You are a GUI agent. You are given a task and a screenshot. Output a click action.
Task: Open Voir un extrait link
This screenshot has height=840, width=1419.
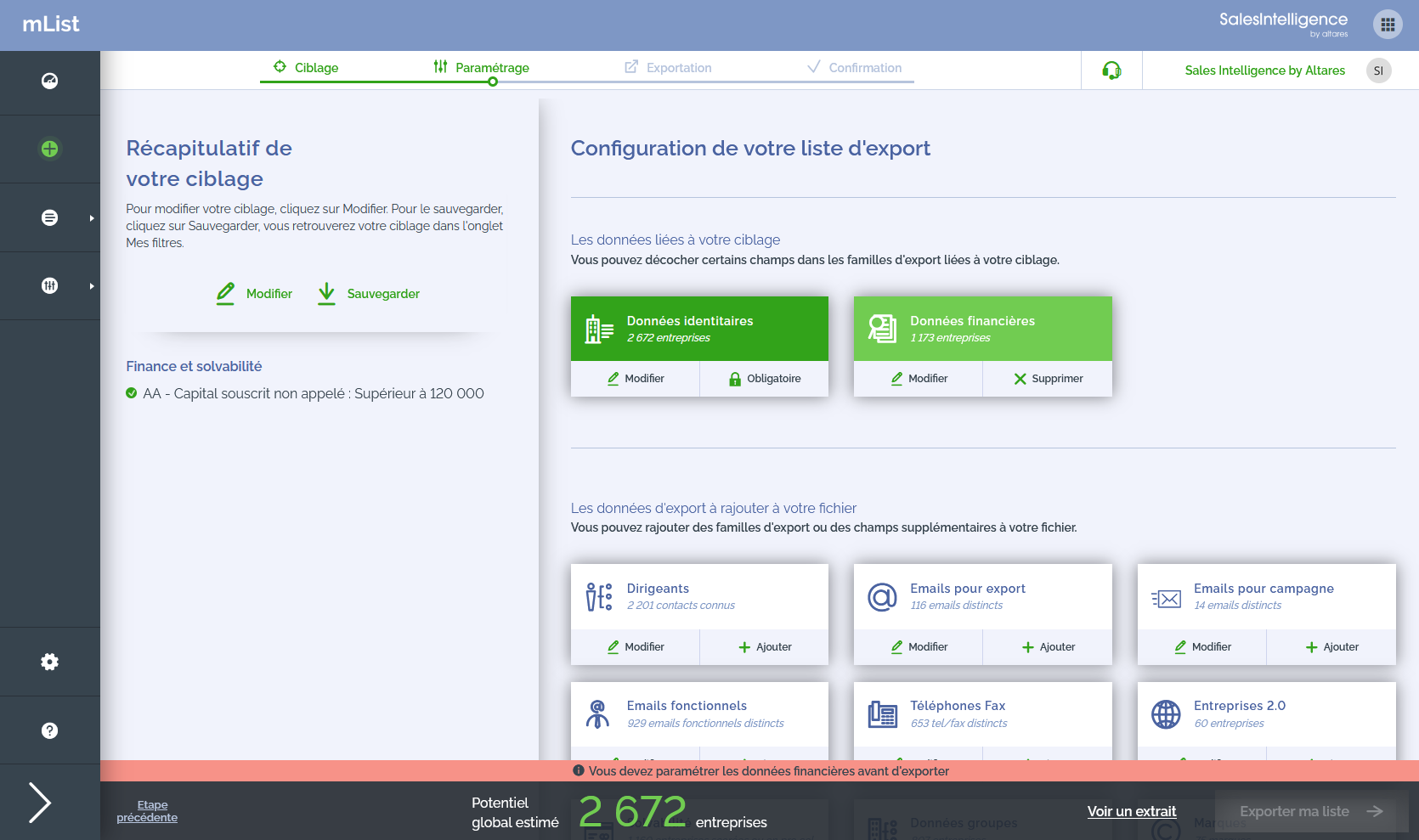click(1132, 811)
